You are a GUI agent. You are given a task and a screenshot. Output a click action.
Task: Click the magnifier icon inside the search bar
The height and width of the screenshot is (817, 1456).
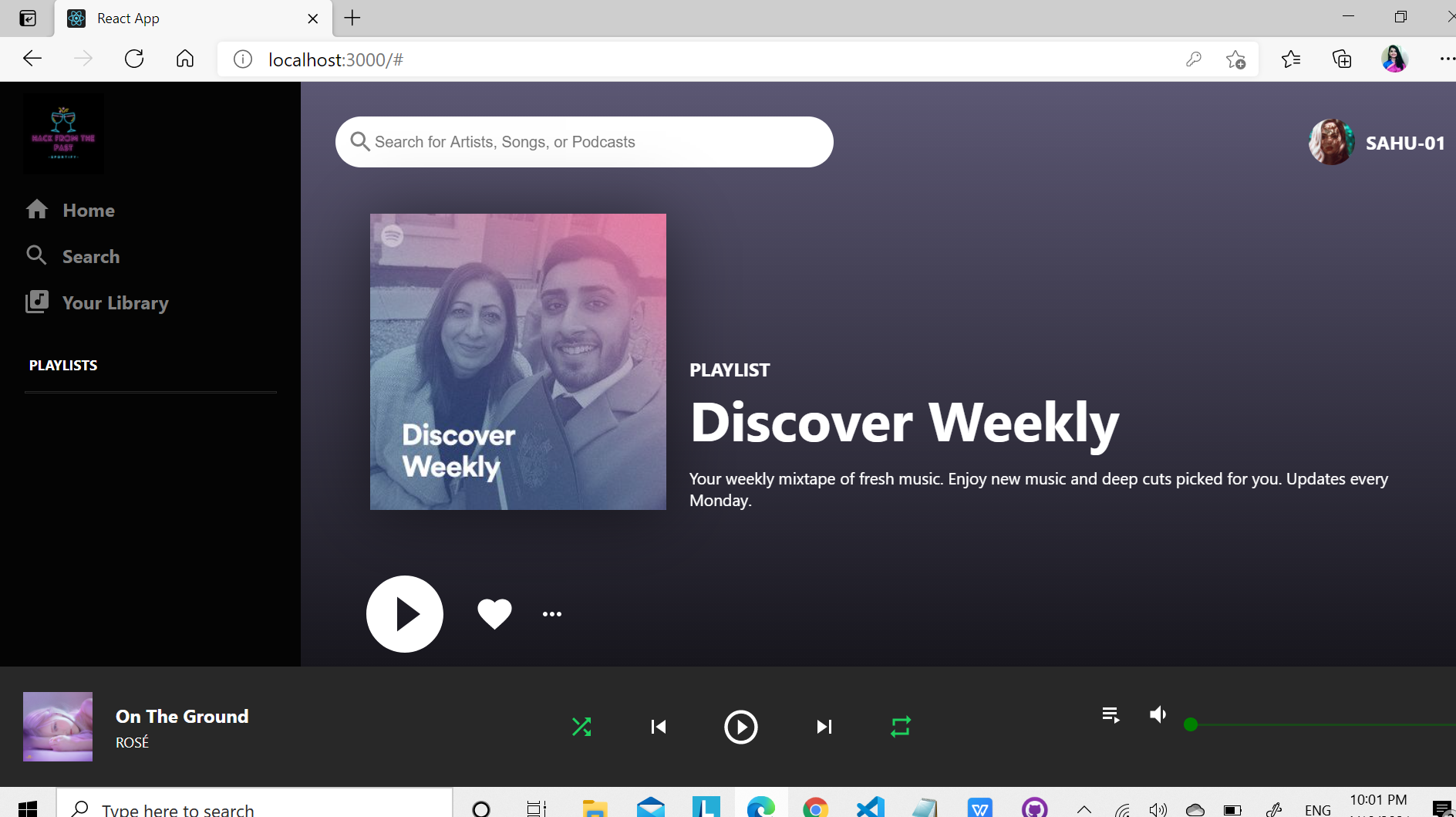click(x=359, y=141)
